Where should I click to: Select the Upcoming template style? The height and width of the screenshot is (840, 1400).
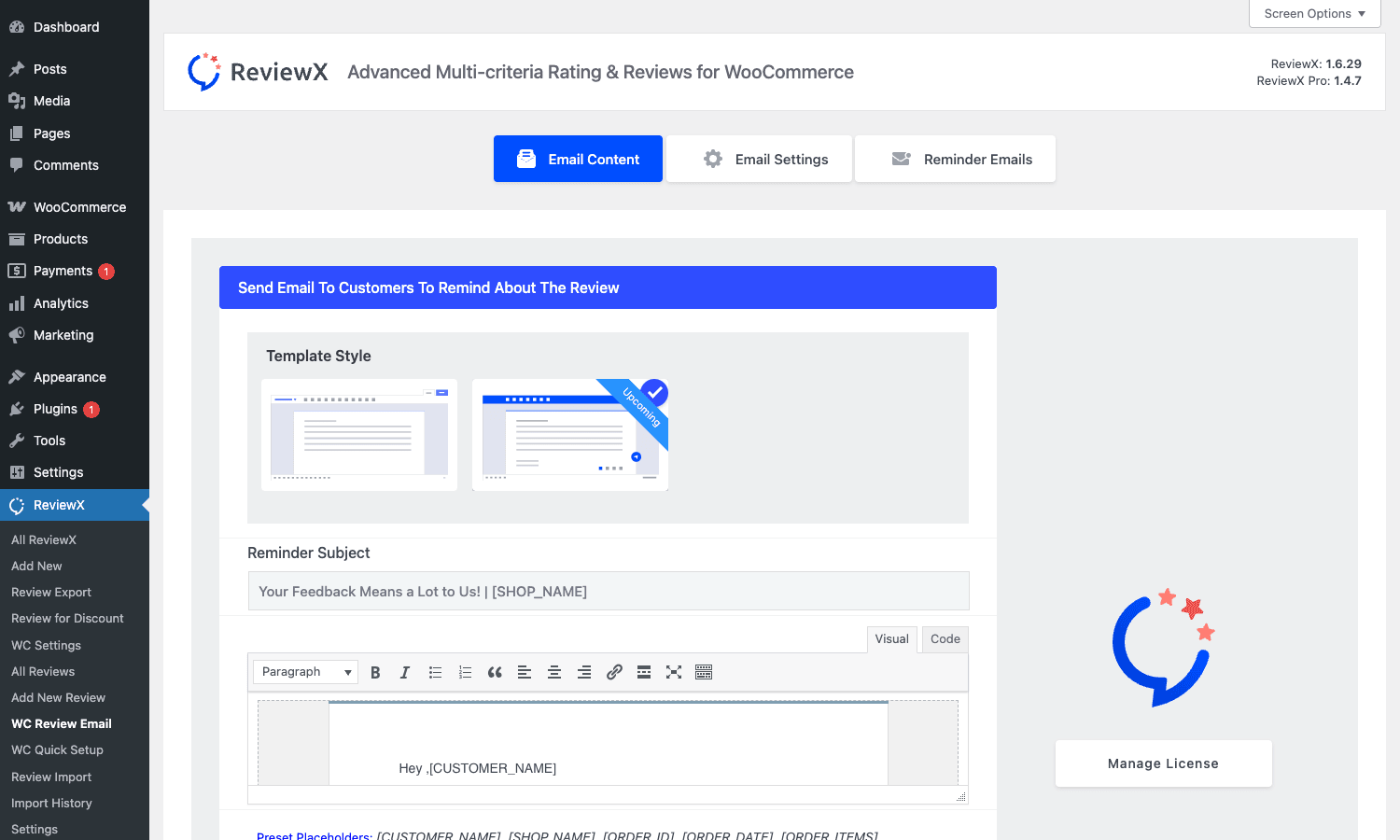(x=570, y=435)
